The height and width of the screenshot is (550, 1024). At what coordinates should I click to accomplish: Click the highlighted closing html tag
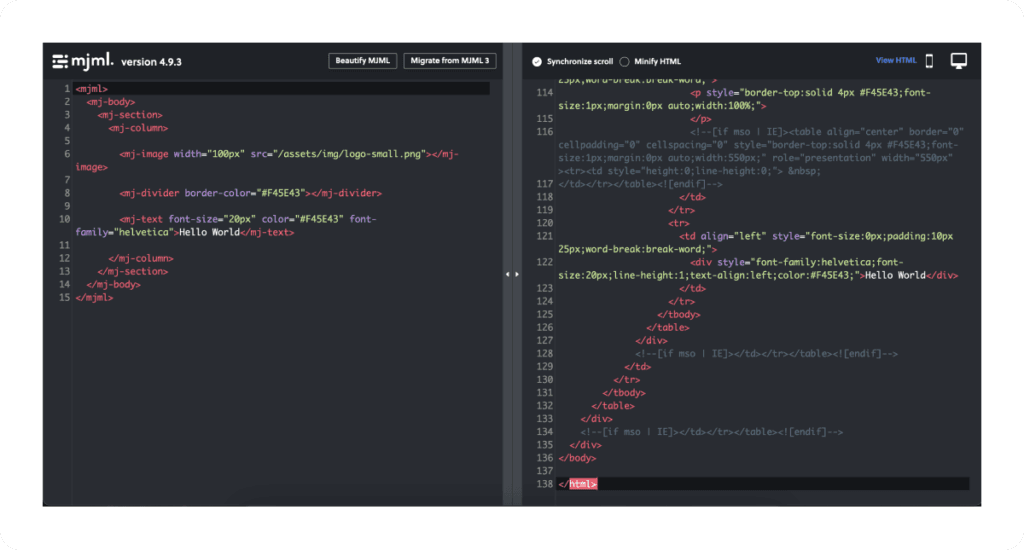(x=578, y=484)
